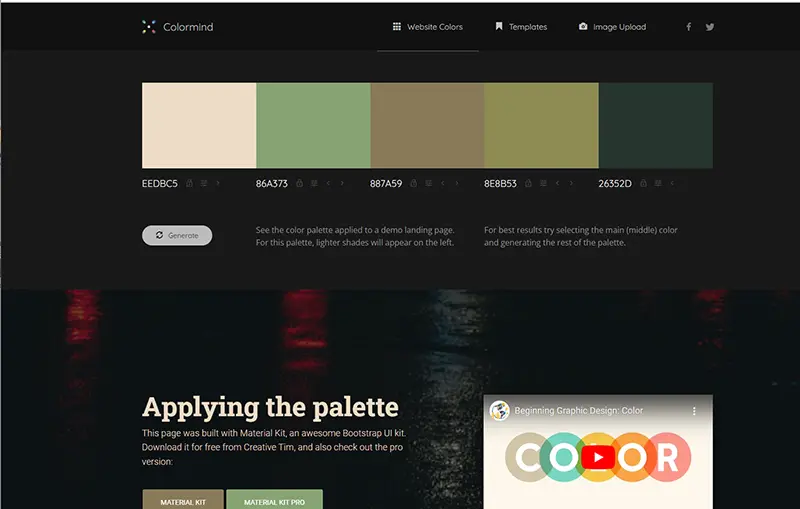Click the 26352D hex code text

[x=615, y=184]
